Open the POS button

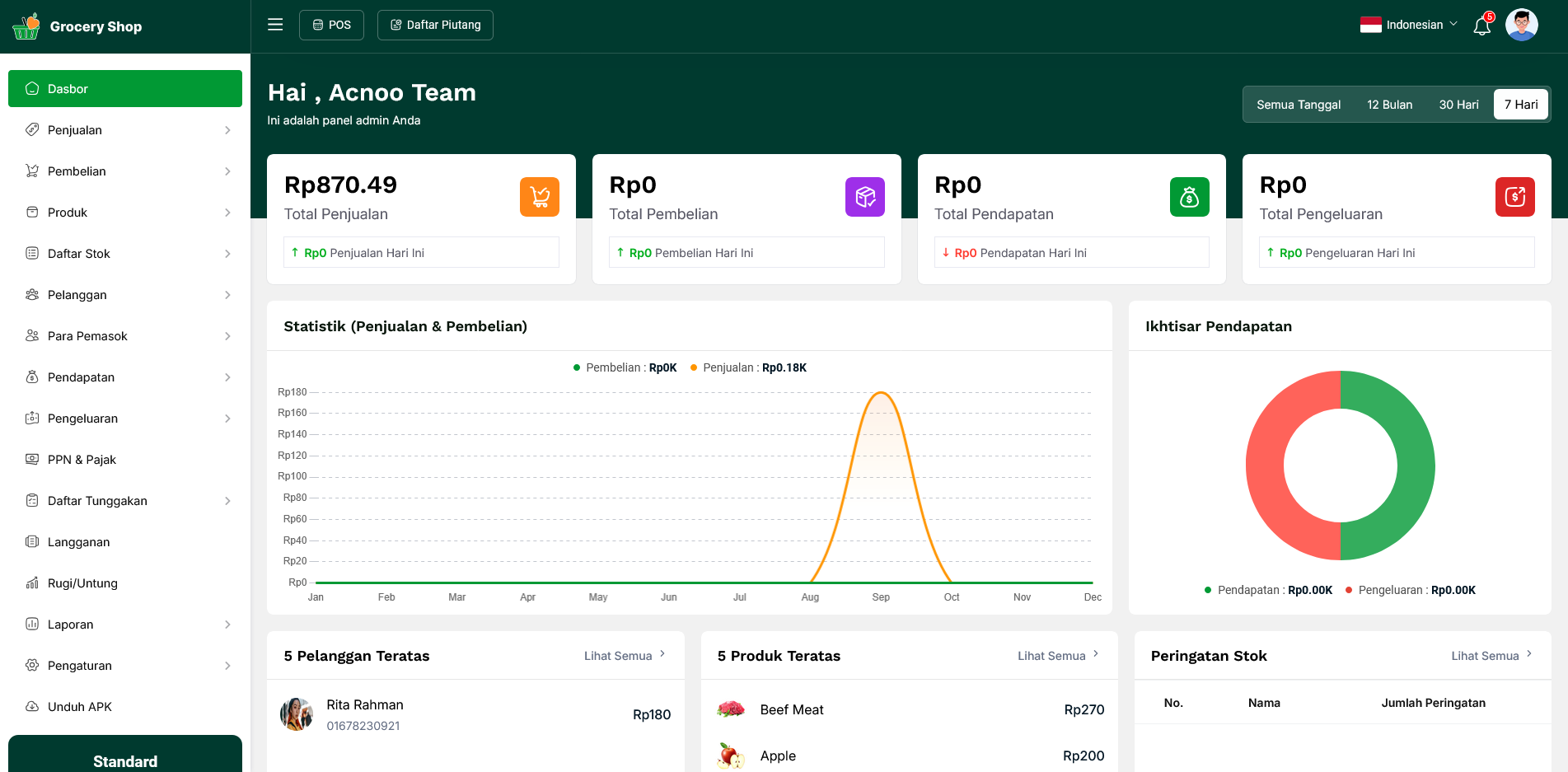[x=331, y=25]
